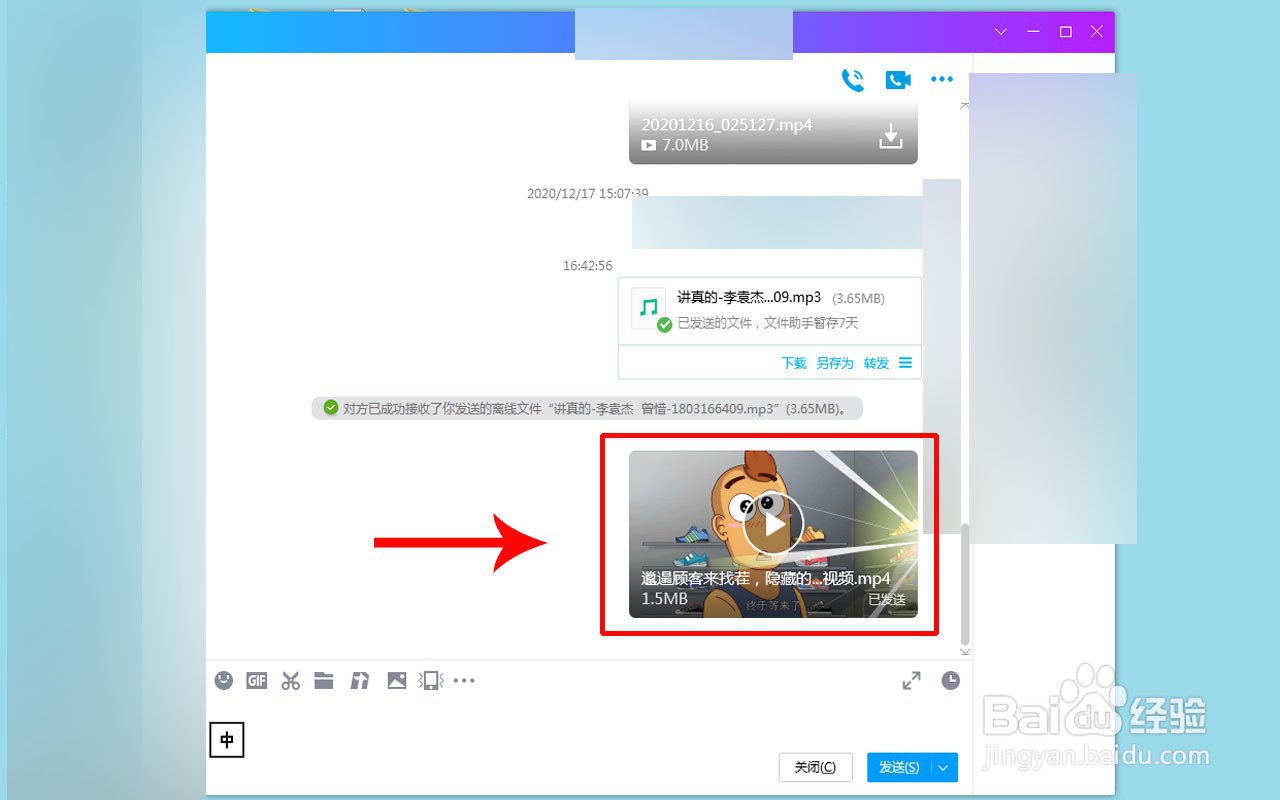Viewport: 1280px width, 800px height.
Task: Open the 20201216_025127.mp4 video thumbnail
Action: coord(773,132)
